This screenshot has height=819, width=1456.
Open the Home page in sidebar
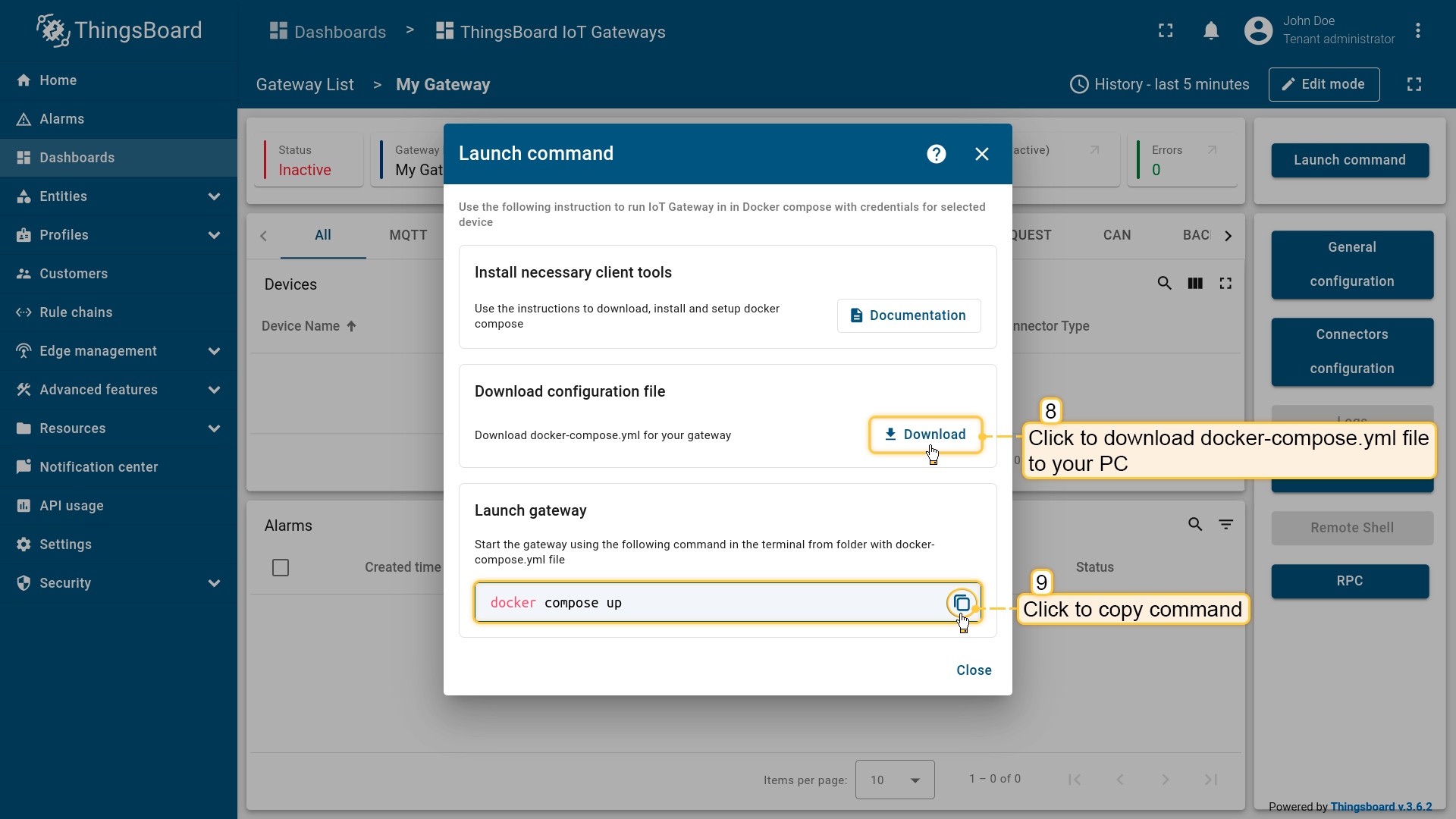(x=118, y=80)
